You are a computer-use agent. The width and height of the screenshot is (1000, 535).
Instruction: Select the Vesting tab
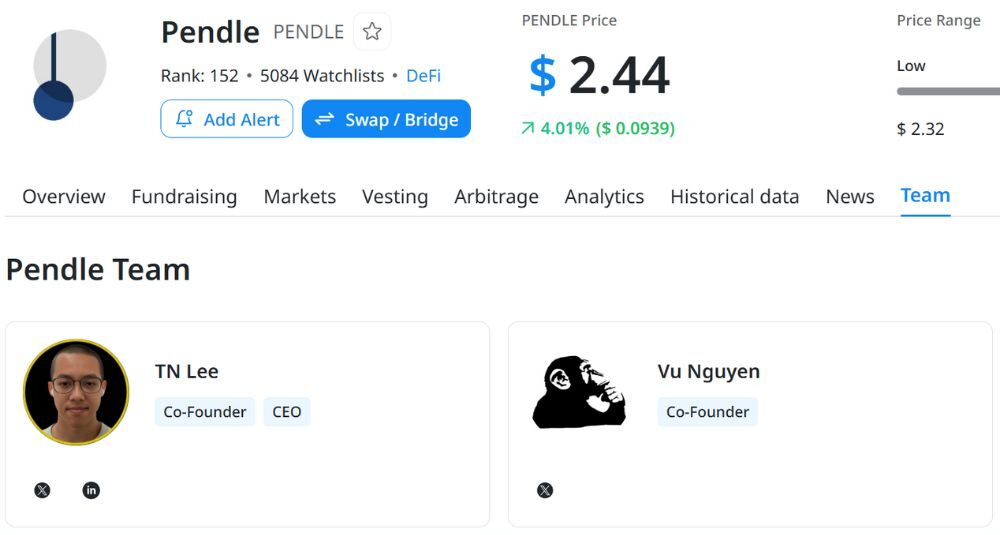point(395,197)
